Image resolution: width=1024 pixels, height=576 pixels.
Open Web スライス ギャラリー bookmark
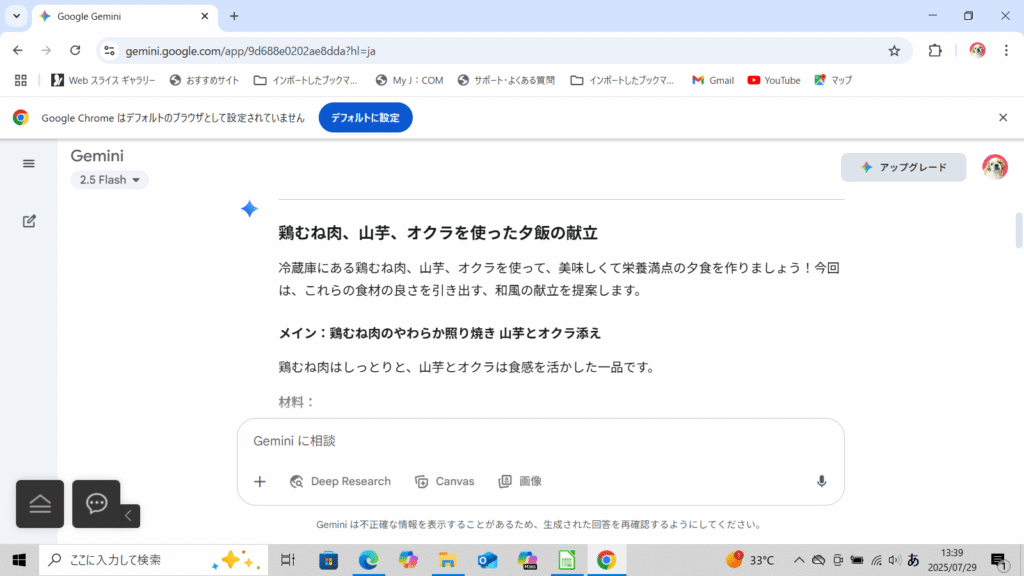[103, 80]
